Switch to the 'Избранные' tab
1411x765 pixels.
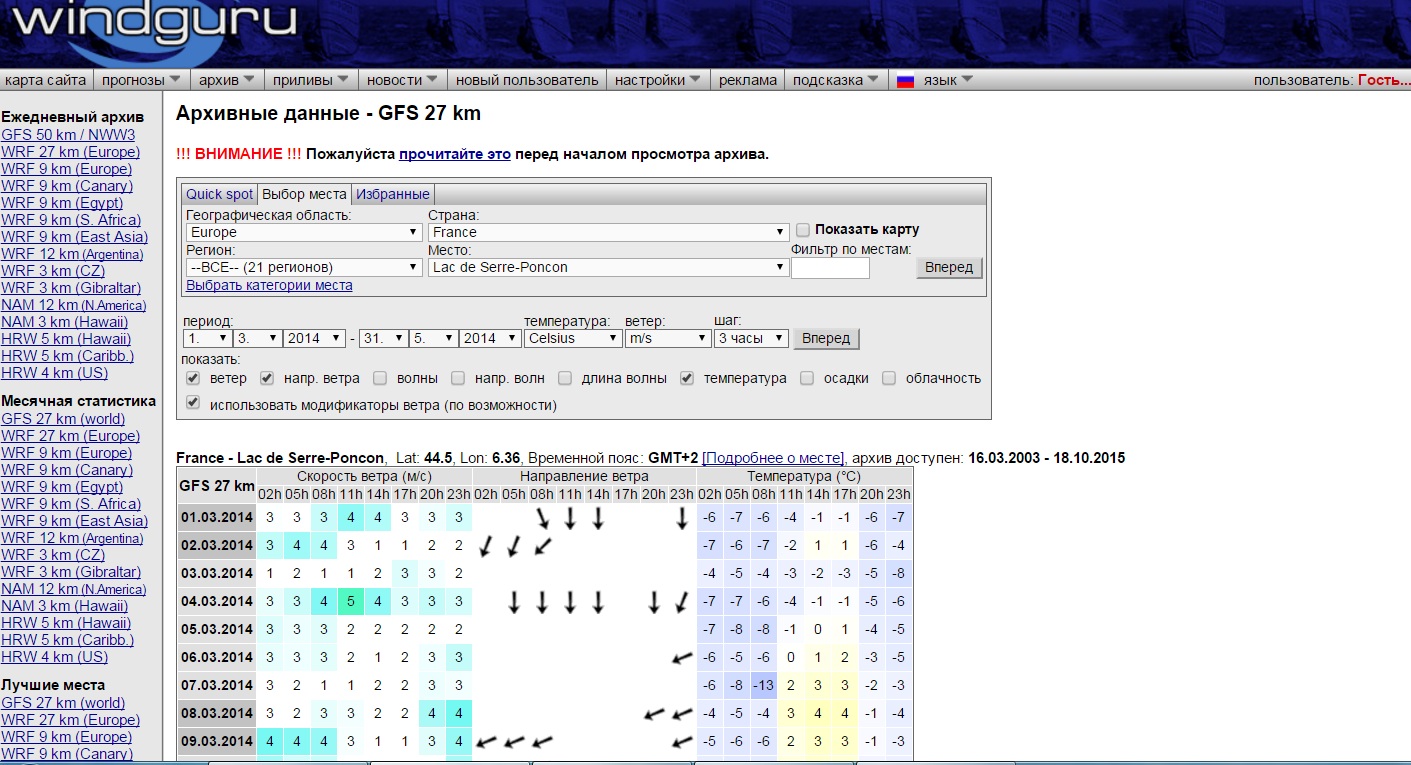pyautogui.click(x=393, y=194)
